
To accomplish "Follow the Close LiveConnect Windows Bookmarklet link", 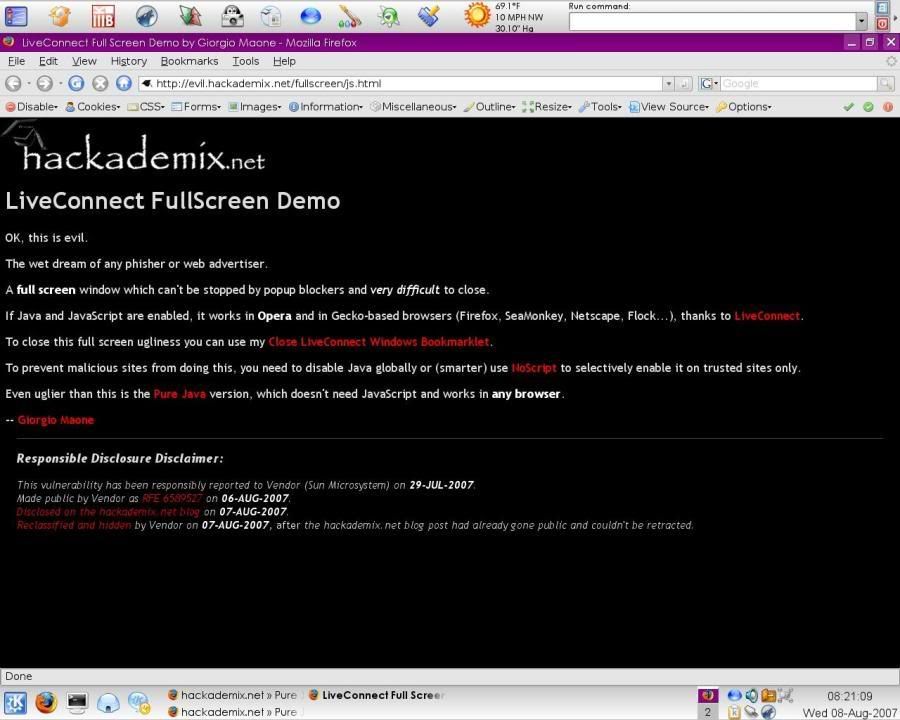I will pyautogui.click(x=378, y=342).
